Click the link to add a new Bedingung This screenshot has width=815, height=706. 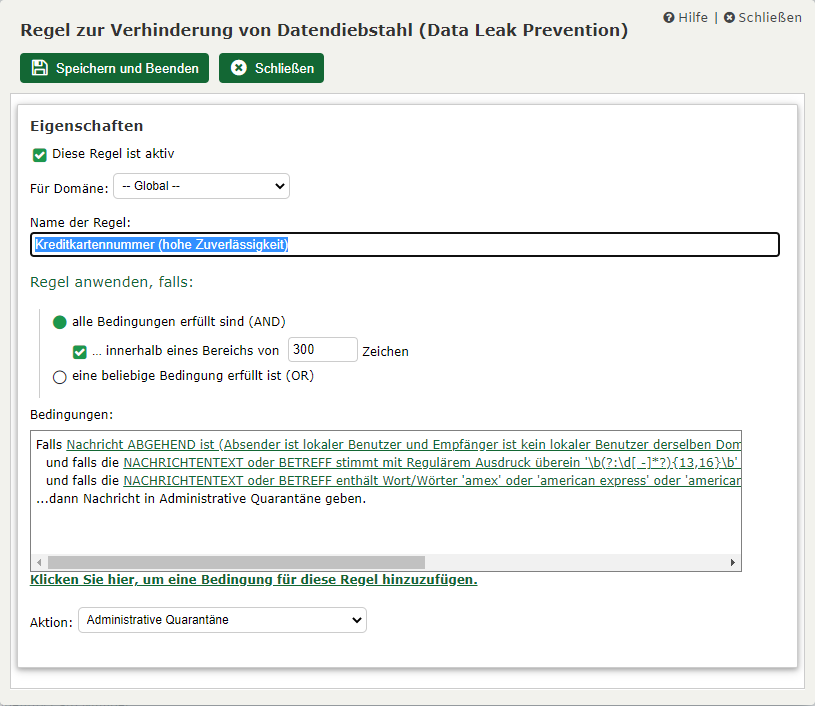(x=253, y=580)
